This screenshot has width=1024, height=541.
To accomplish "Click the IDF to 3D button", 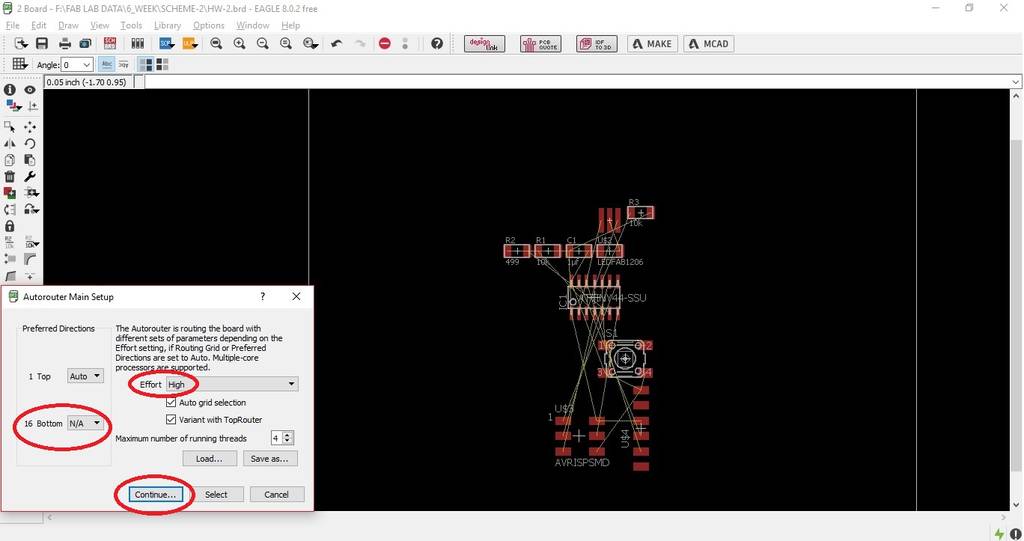I will pos(597,44).
